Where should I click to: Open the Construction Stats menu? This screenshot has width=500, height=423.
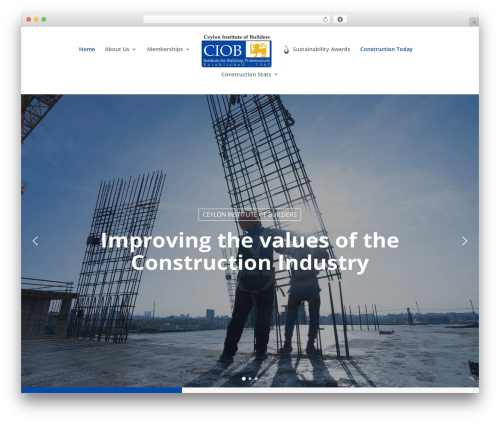(246, 75)
